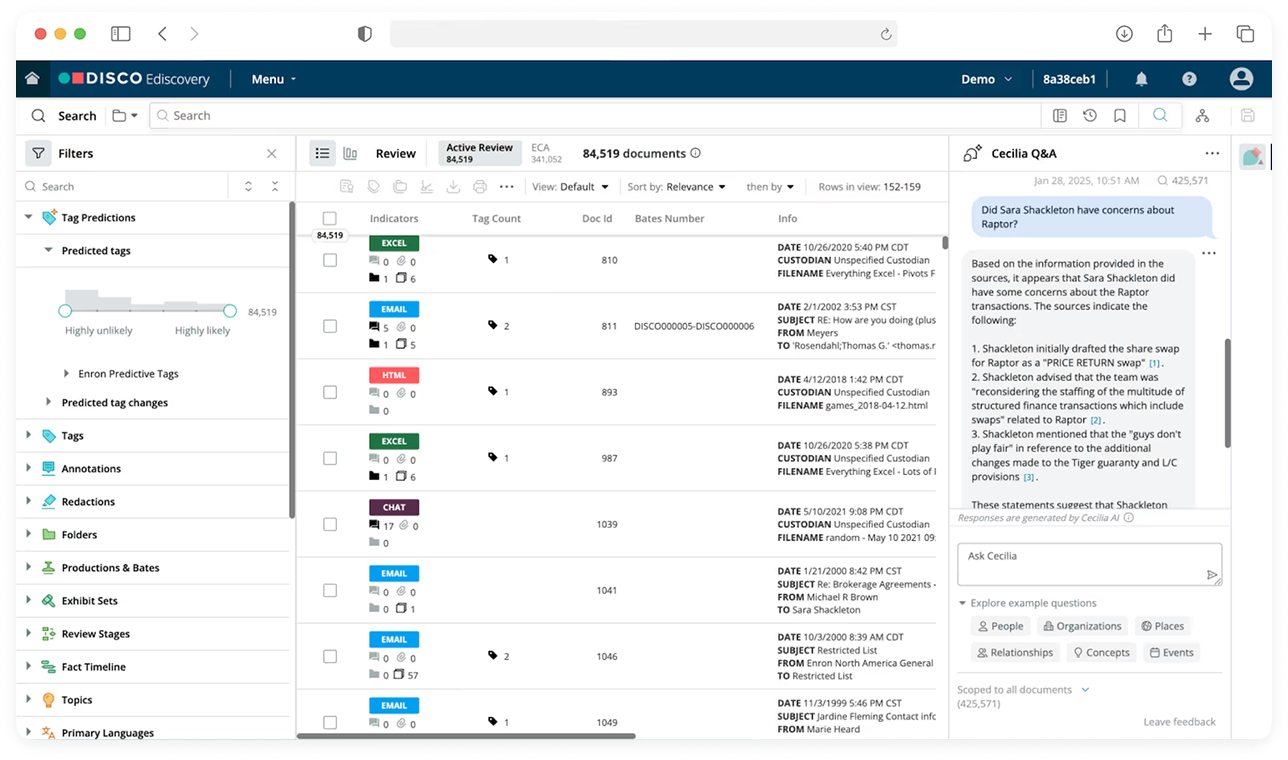Switch to the Active Review tab
This screenshot has height=760, width=1288.
click(479, 153)
